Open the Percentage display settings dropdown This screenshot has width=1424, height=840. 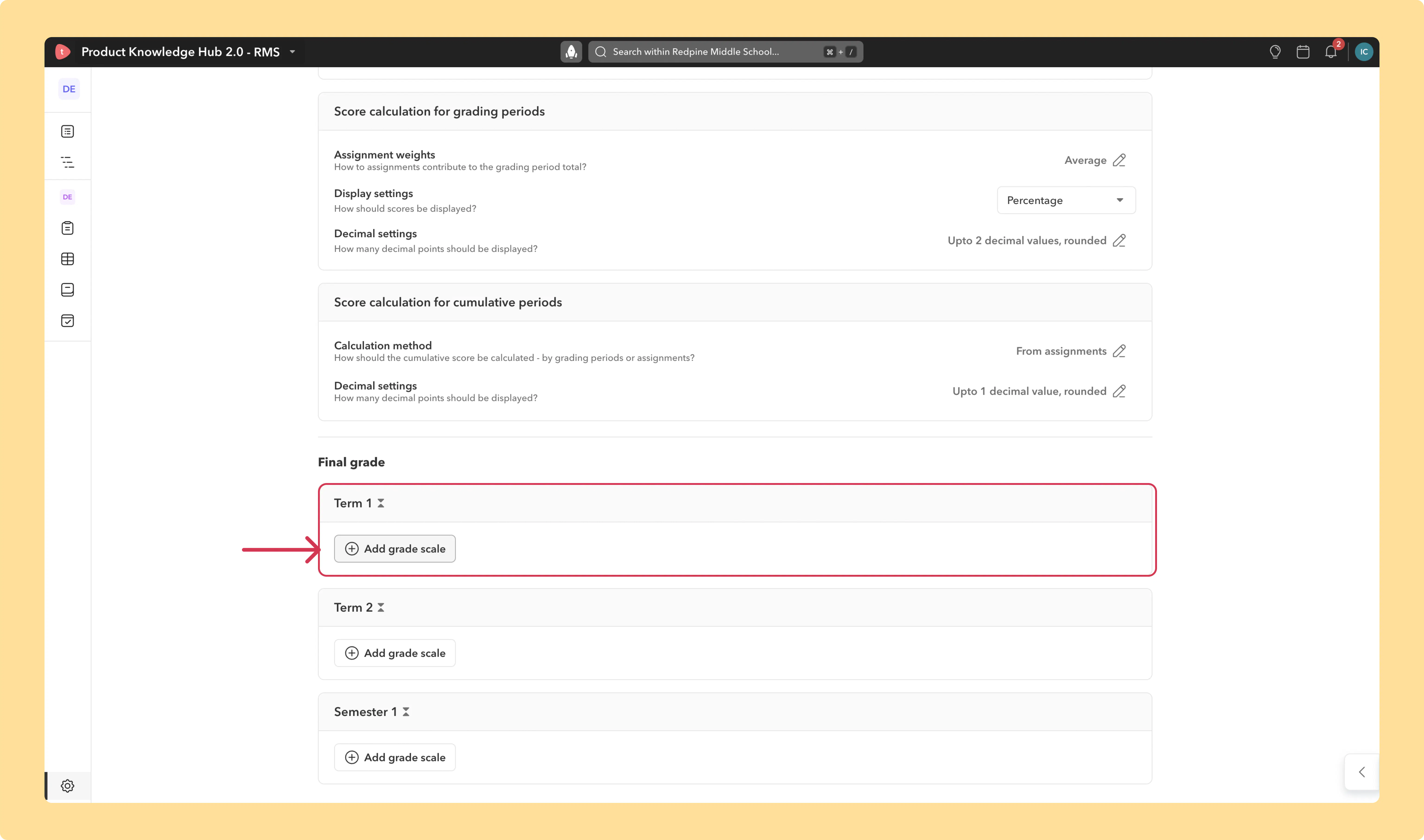(x=1066, y=200)
